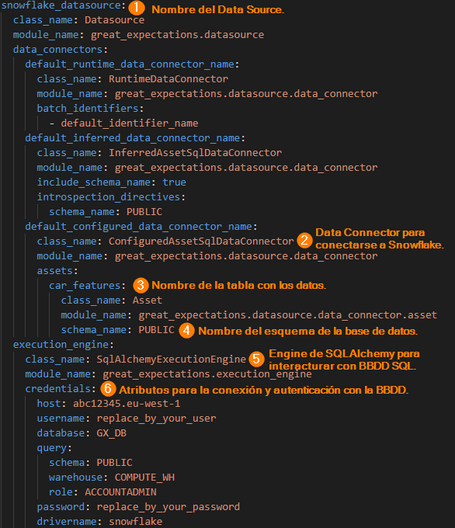Screen dimensions: 455x528
Task: Click the Datasource class_name value
Action: pyautogui.click(x=115, y=20)
